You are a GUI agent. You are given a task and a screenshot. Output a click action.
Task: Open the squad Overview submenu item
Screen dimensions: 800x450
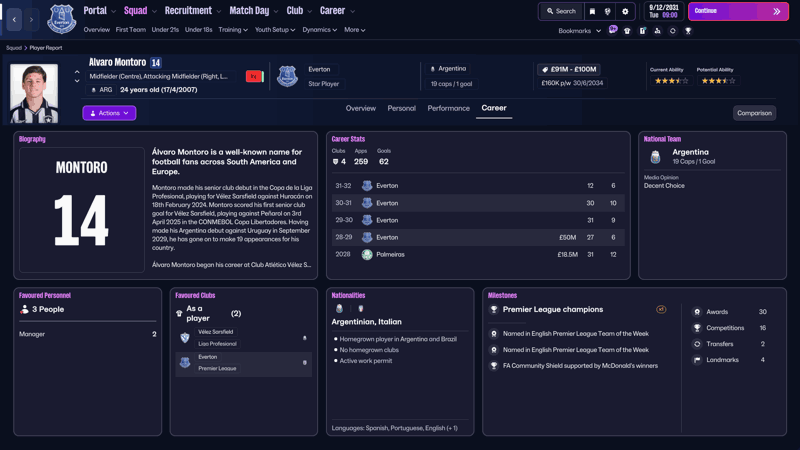click(96, 30)
